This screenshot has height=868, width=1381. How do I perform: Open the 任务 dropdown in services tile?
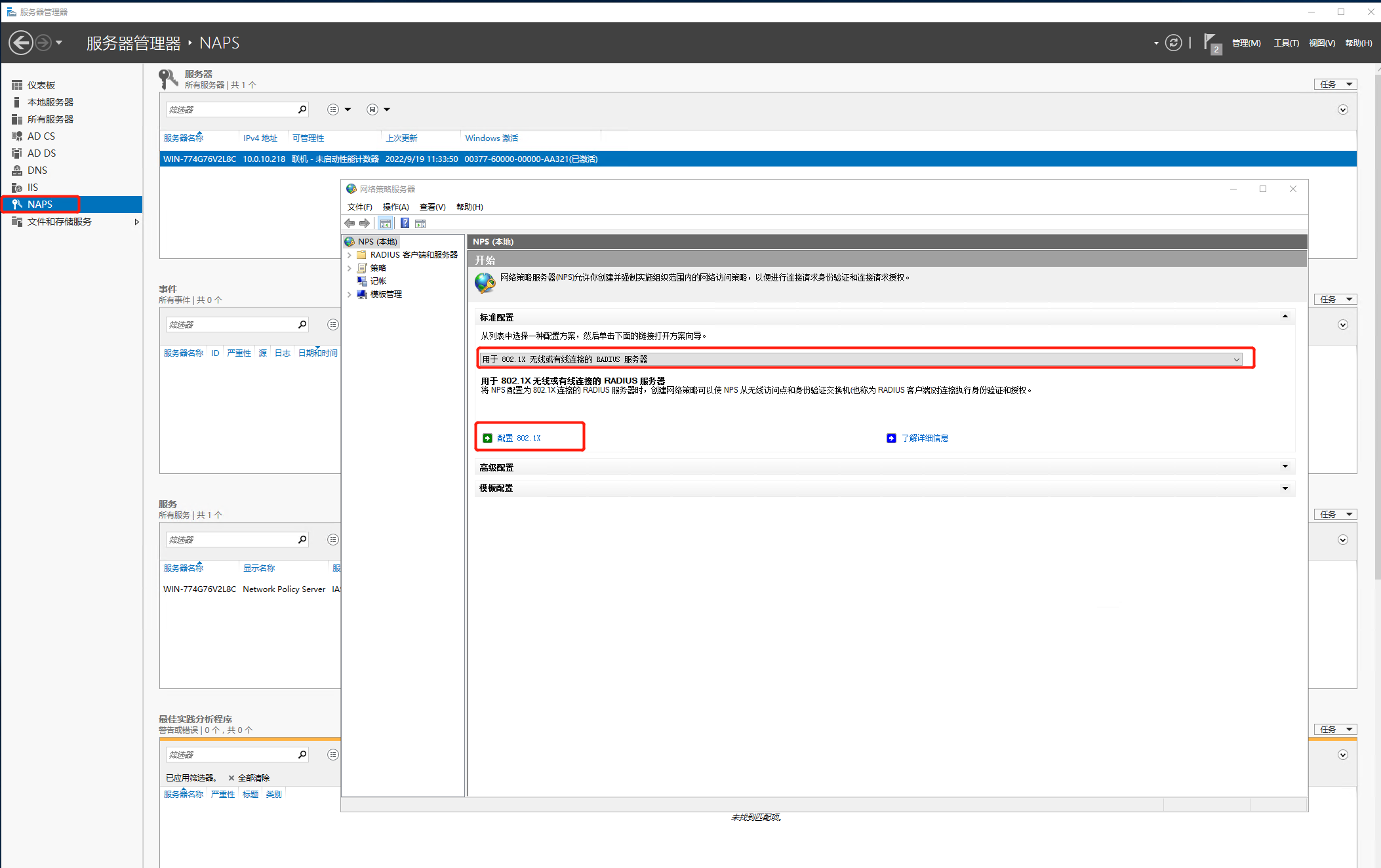(x=1335, y=515)
